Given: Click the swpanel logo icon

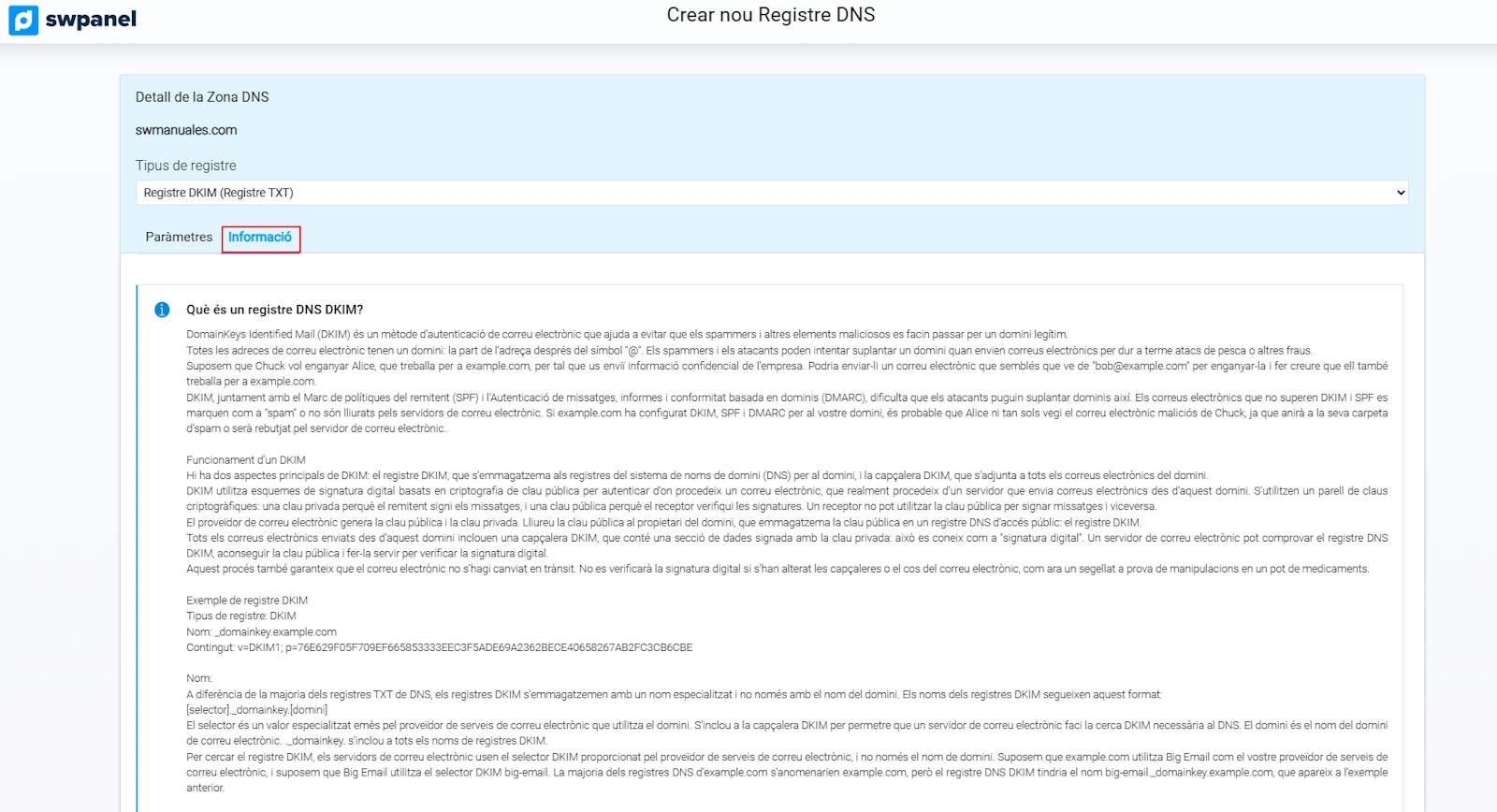Looking at the screenshot, I should (x=23, y=20).
